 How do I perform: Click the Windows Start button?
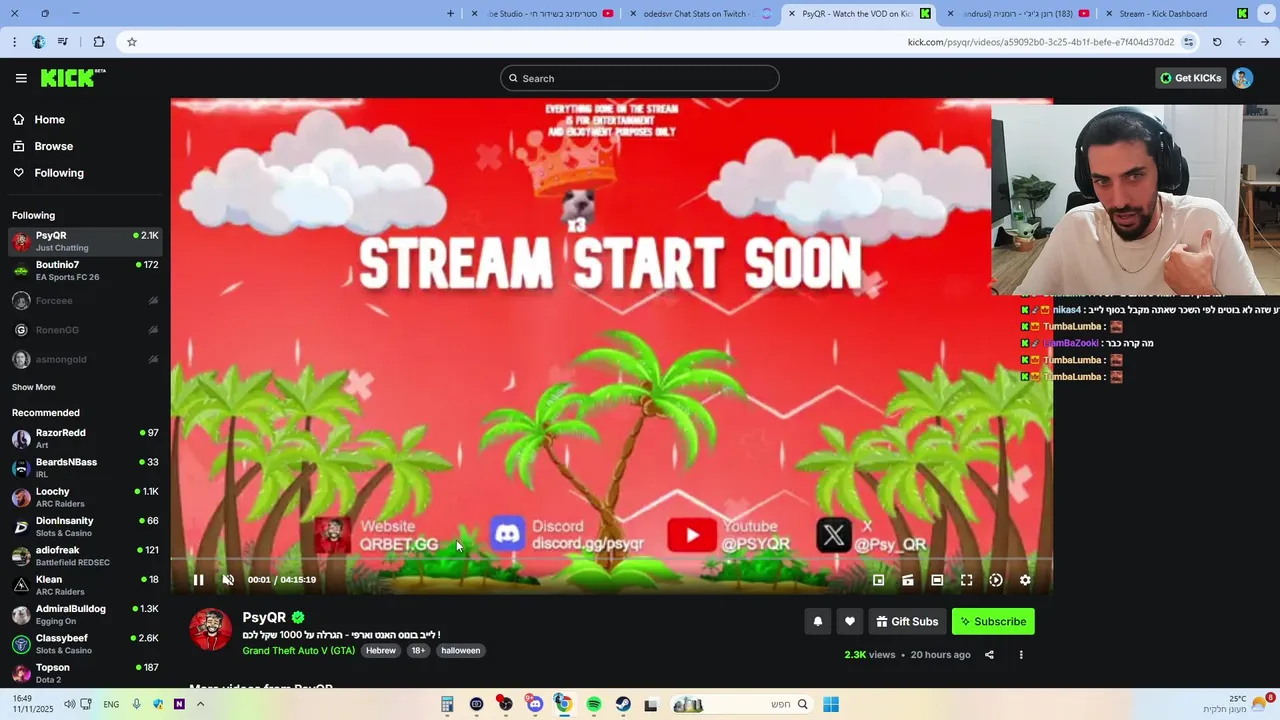[x=831, y=704]
